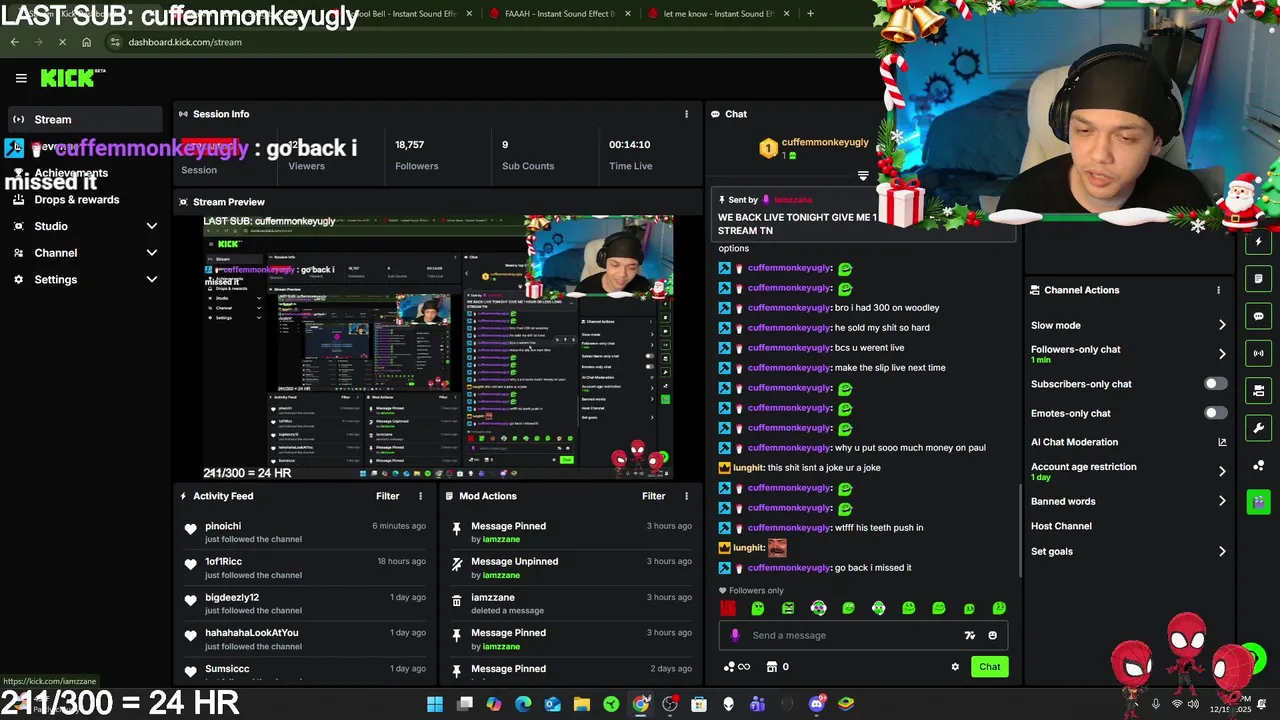Screen dimensions: 1280x720
Task: Click the green clapperboard sidebar icon
Action: tap(1259, 502)
